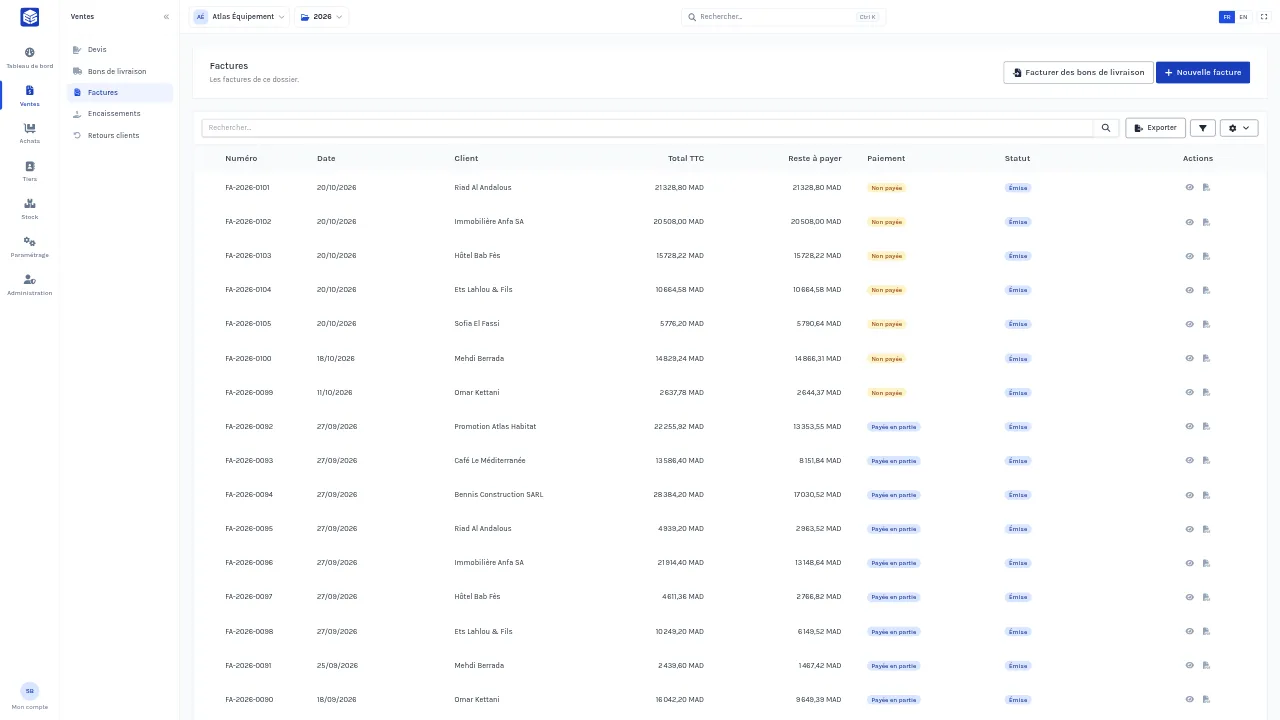Open the Devis section
The height and width of the screenshot is (720, 1280).
[120, 50]
